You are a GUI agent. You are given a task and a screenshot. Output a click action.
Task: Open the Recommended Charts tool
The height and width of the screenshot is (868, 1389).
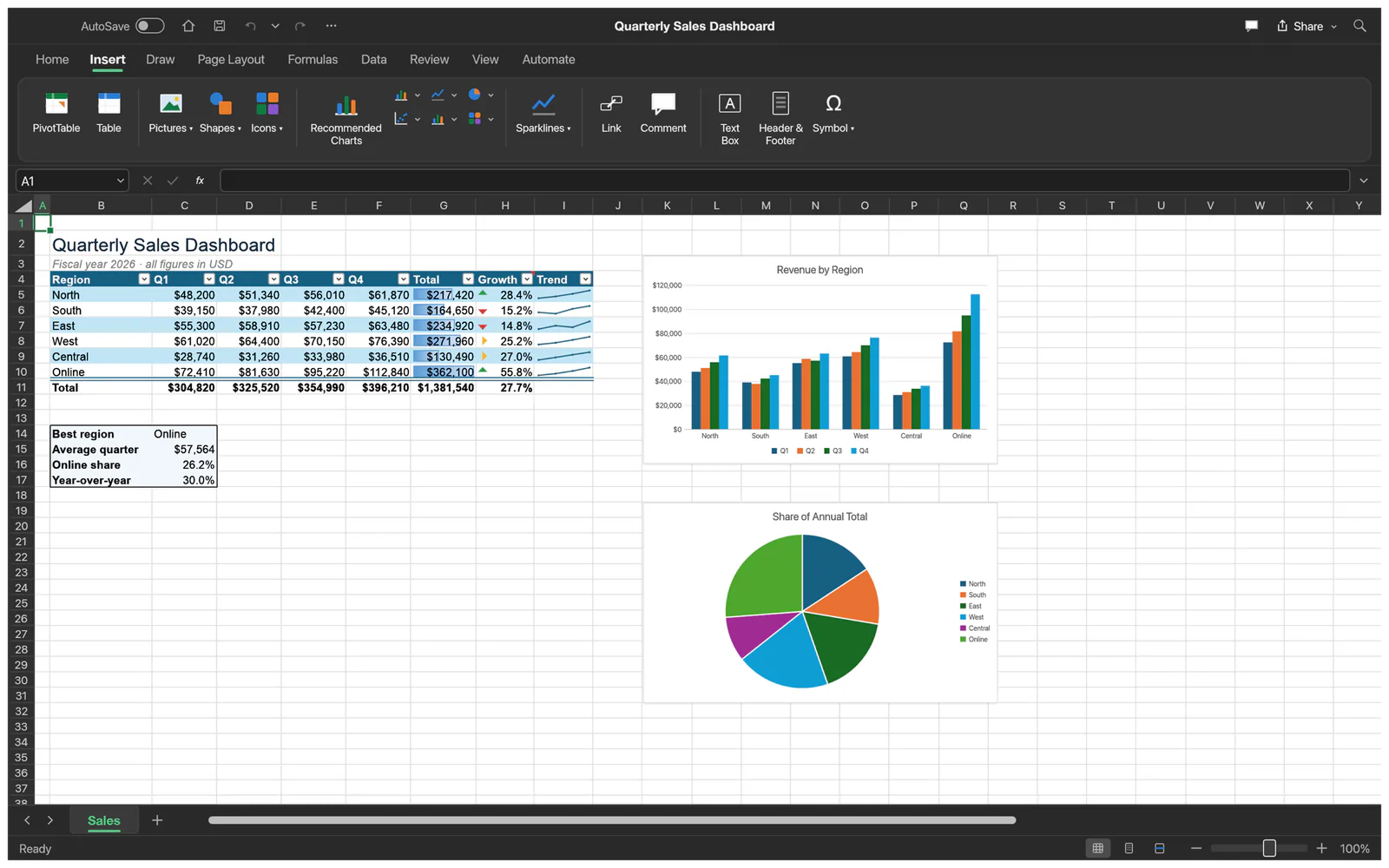click(346, 119)
